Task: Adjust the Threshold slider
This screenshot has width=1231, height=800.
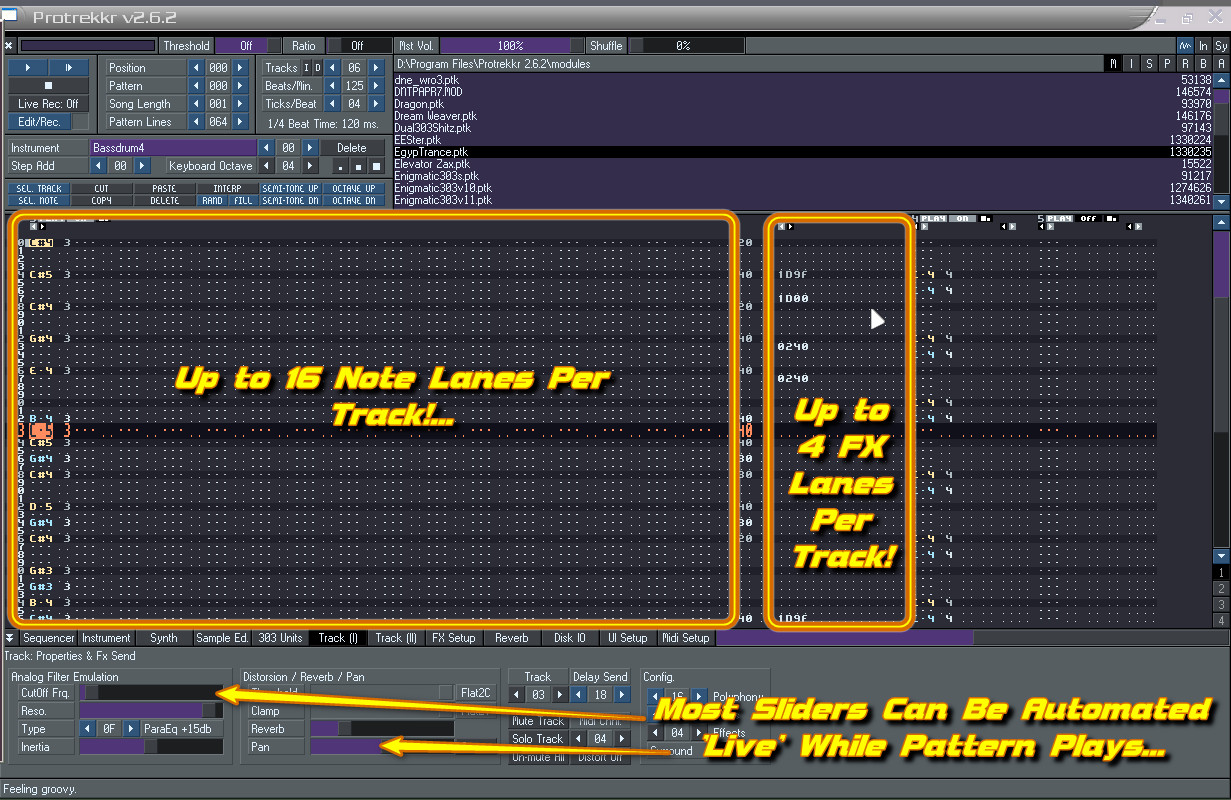Action: coord(249,46)
